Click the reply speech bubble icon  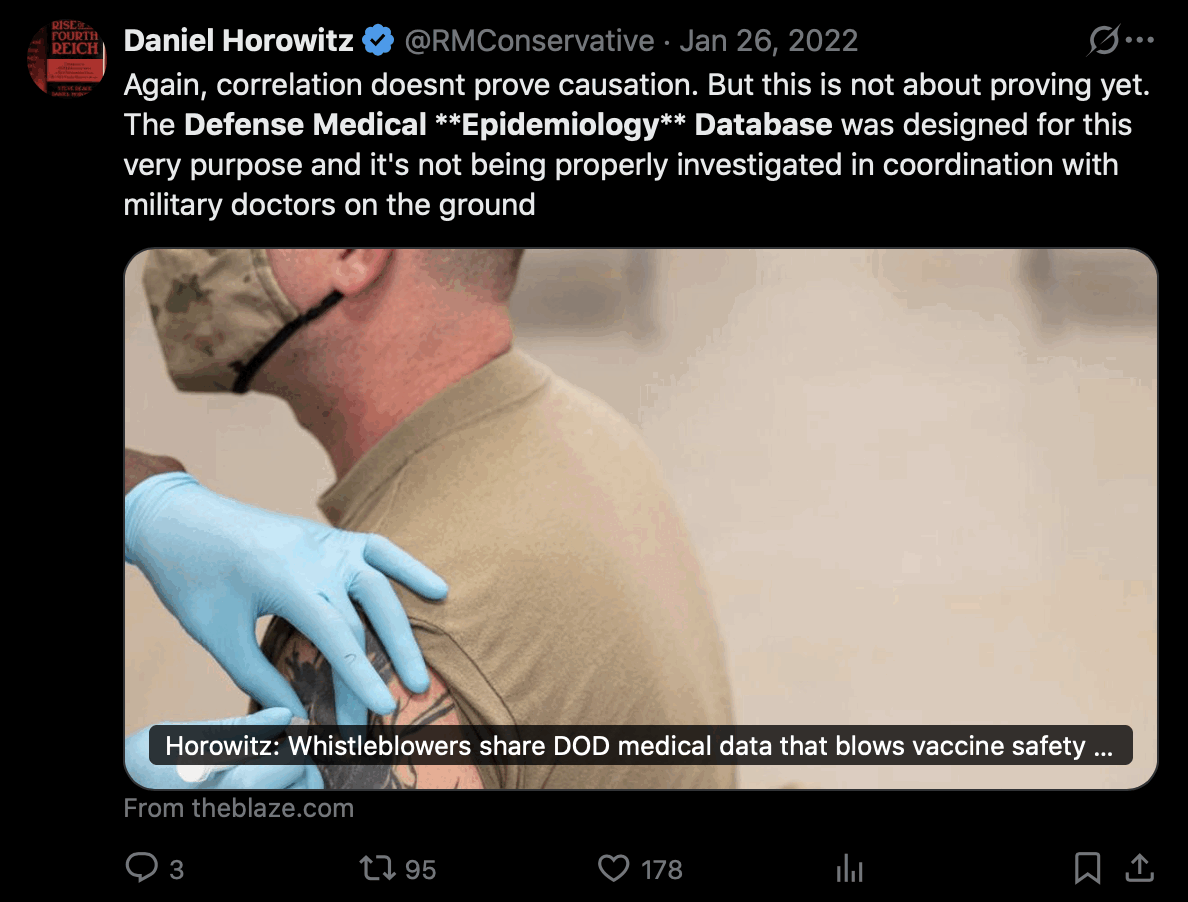[141, 868]
